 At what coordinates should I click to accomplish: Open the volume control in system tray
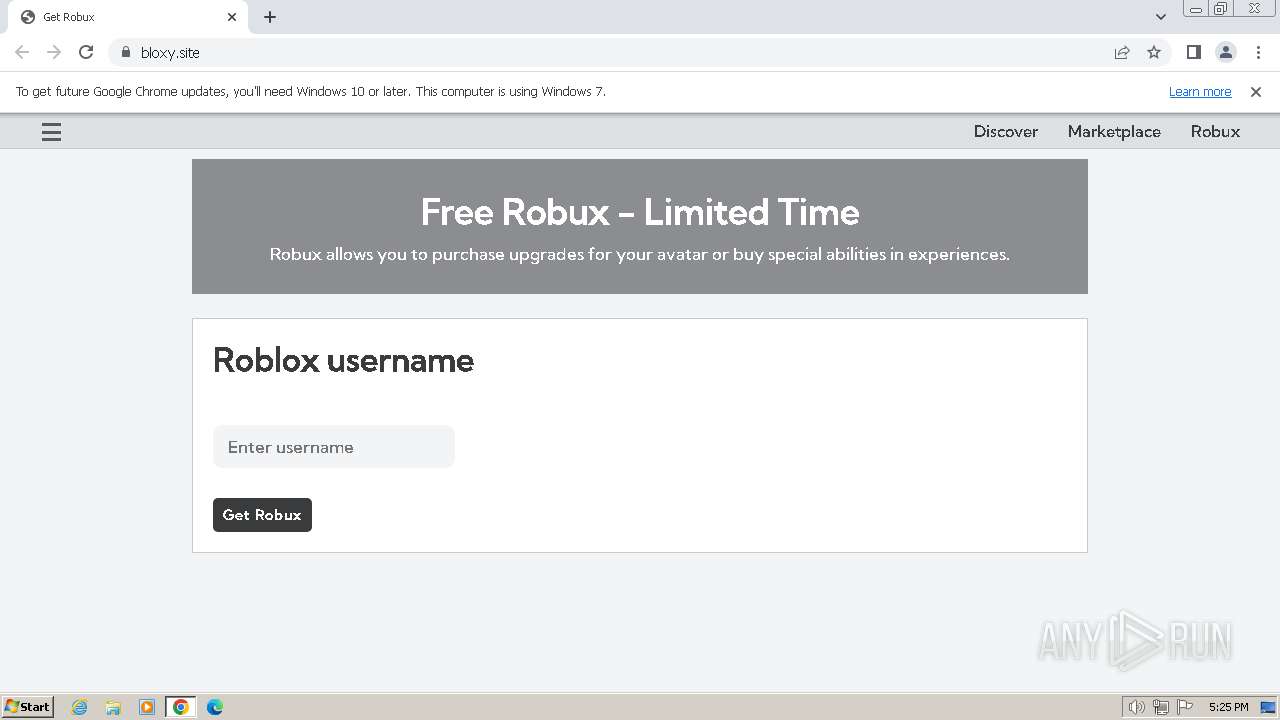click(1136, 707)
